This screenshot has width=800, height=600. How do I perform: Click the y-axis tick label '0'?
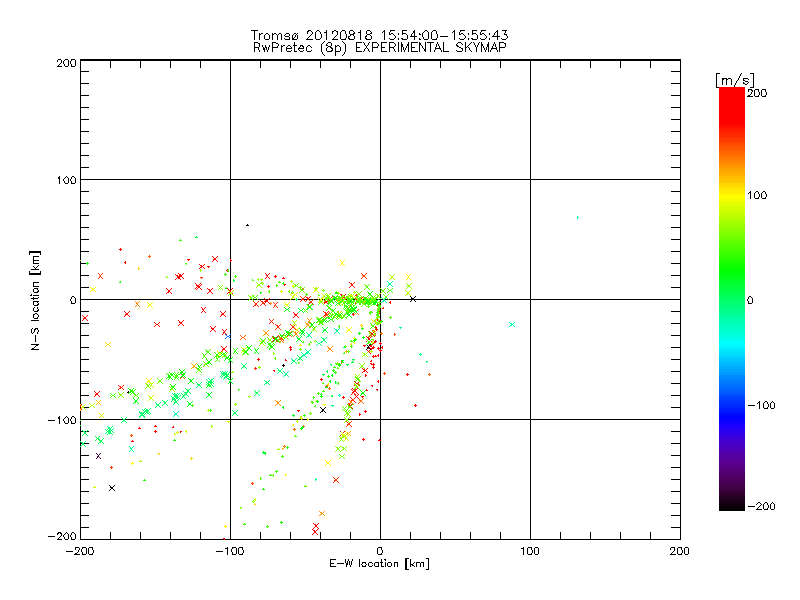tap(73, 300)
